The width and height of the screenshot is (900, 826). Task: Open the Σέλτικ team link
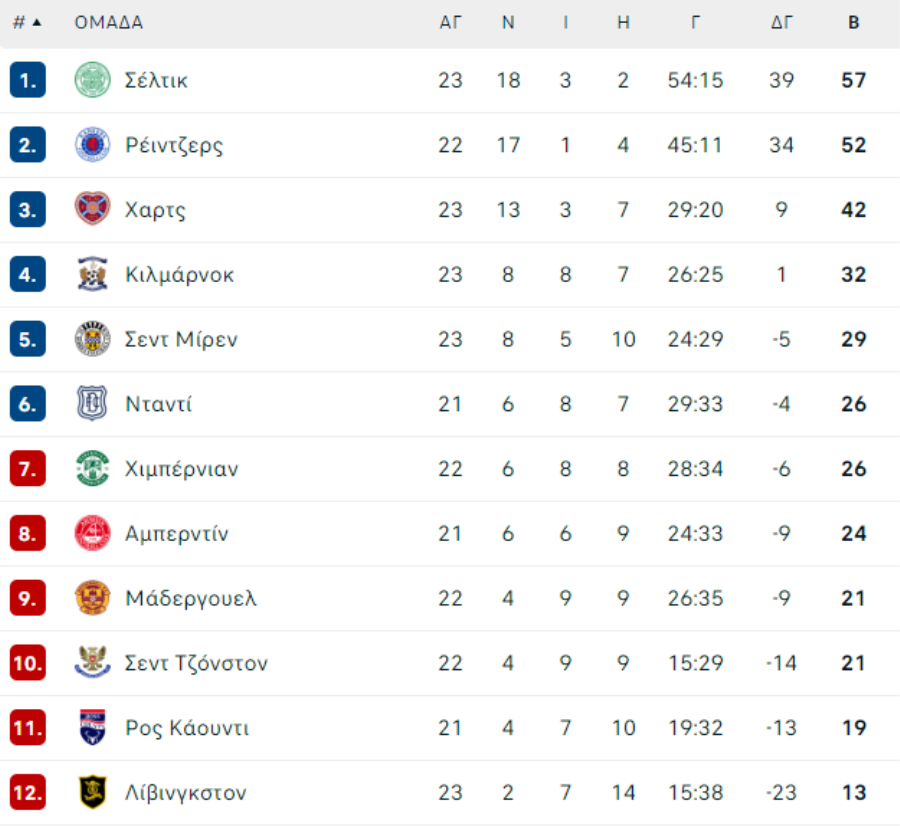(156, 80)
